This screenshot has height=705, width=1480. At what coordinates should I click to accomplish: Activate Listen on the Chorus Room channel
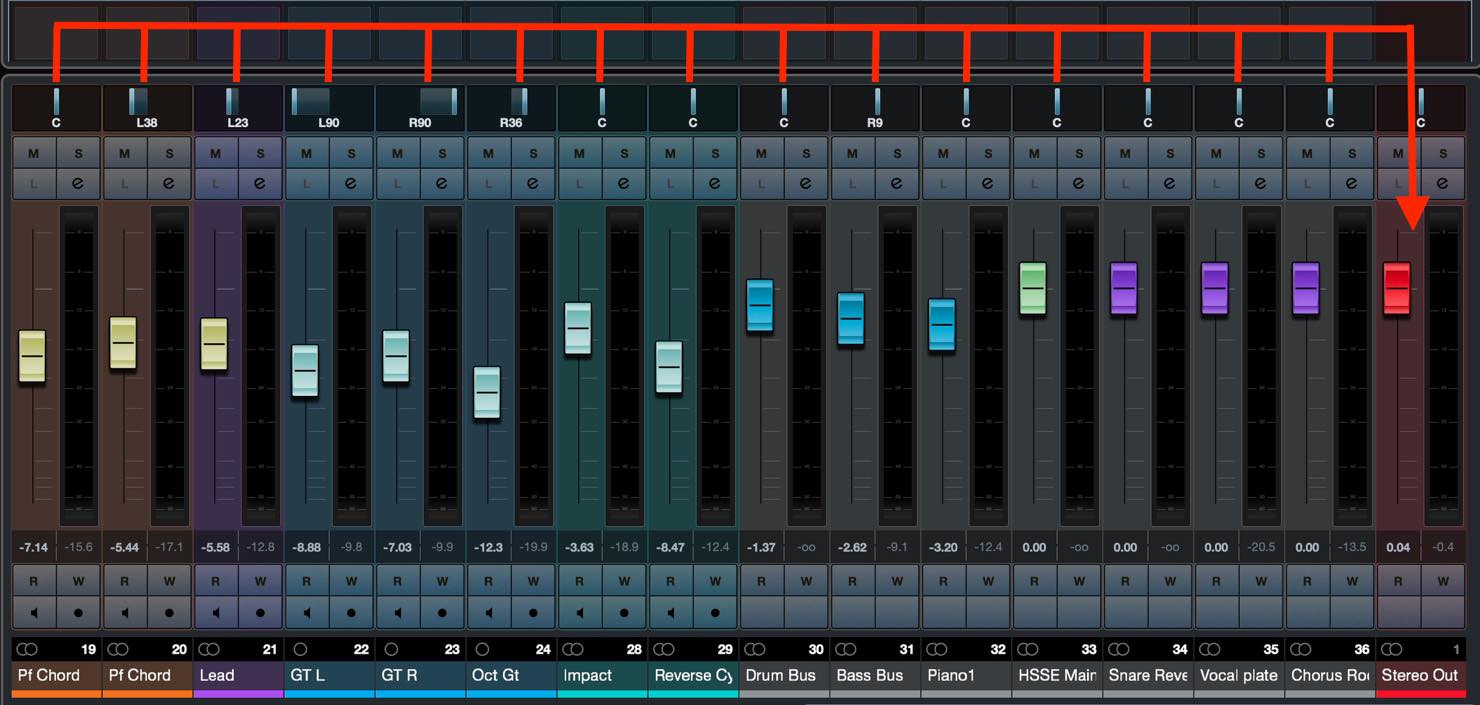pyautogui.click(x=1307, y=184)
